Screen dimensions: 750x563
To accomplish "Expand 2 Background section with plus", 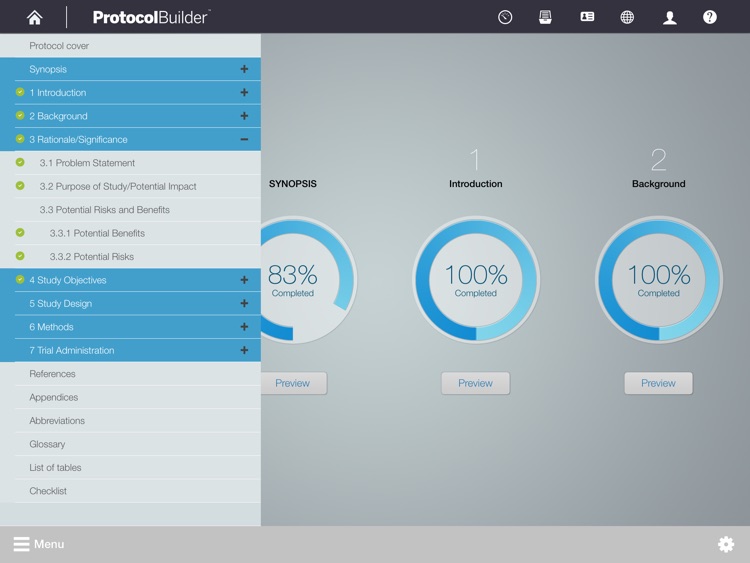I will [x=244, y=116].
